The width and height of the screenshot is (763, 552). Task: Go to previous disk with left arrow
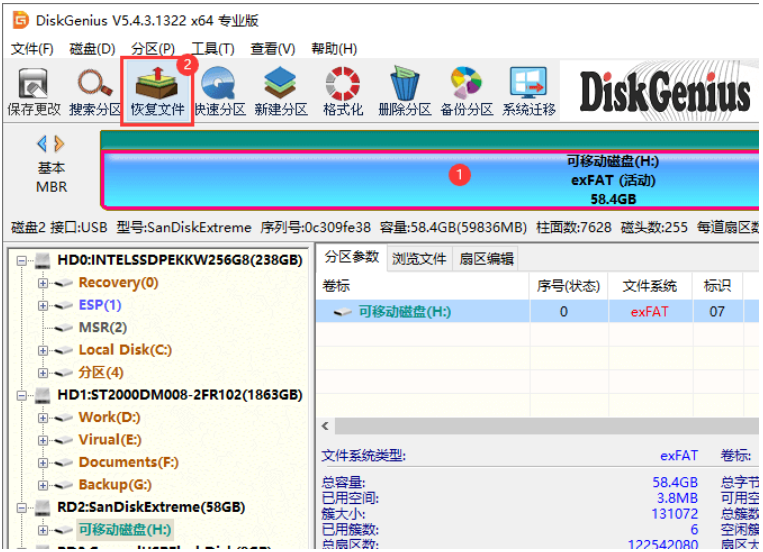coord(42,144)
